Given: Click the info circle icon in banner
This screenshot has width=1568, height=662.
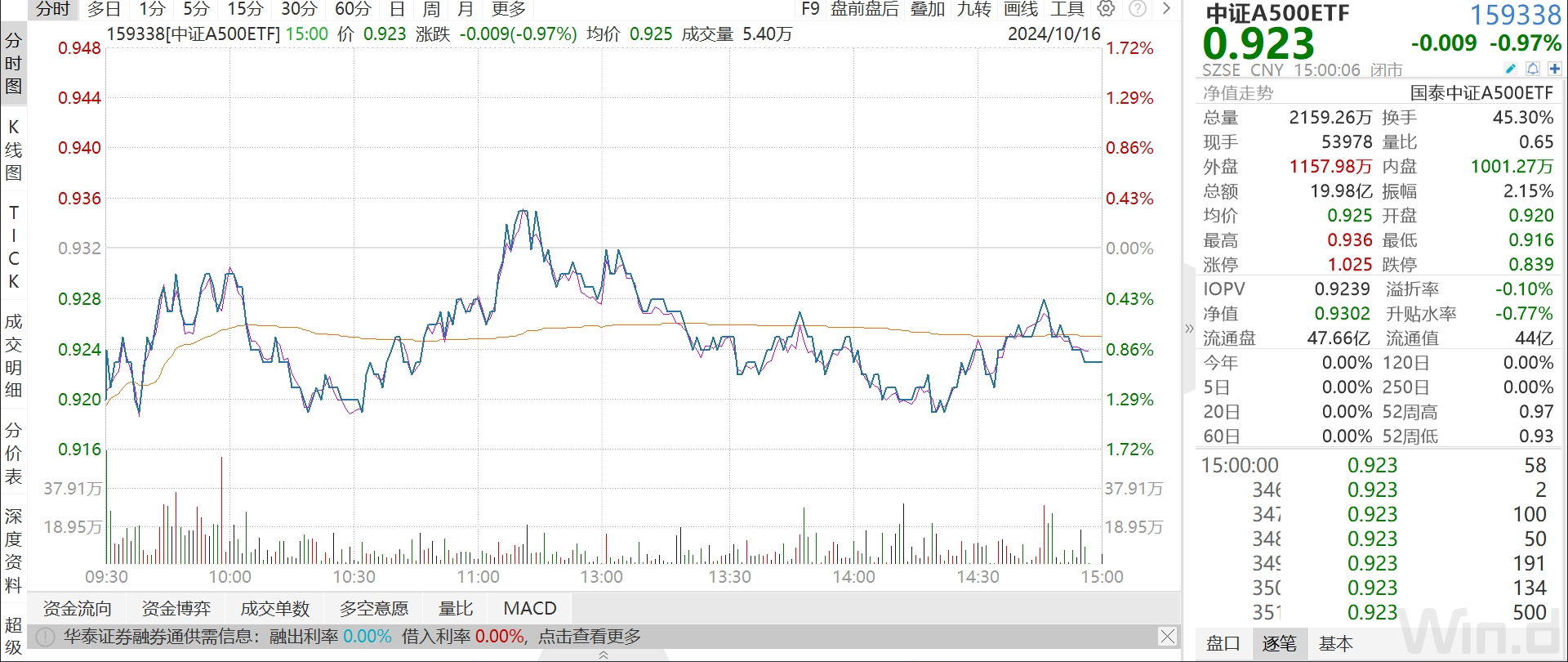Looking at the screenshot, I should (46, 637).
